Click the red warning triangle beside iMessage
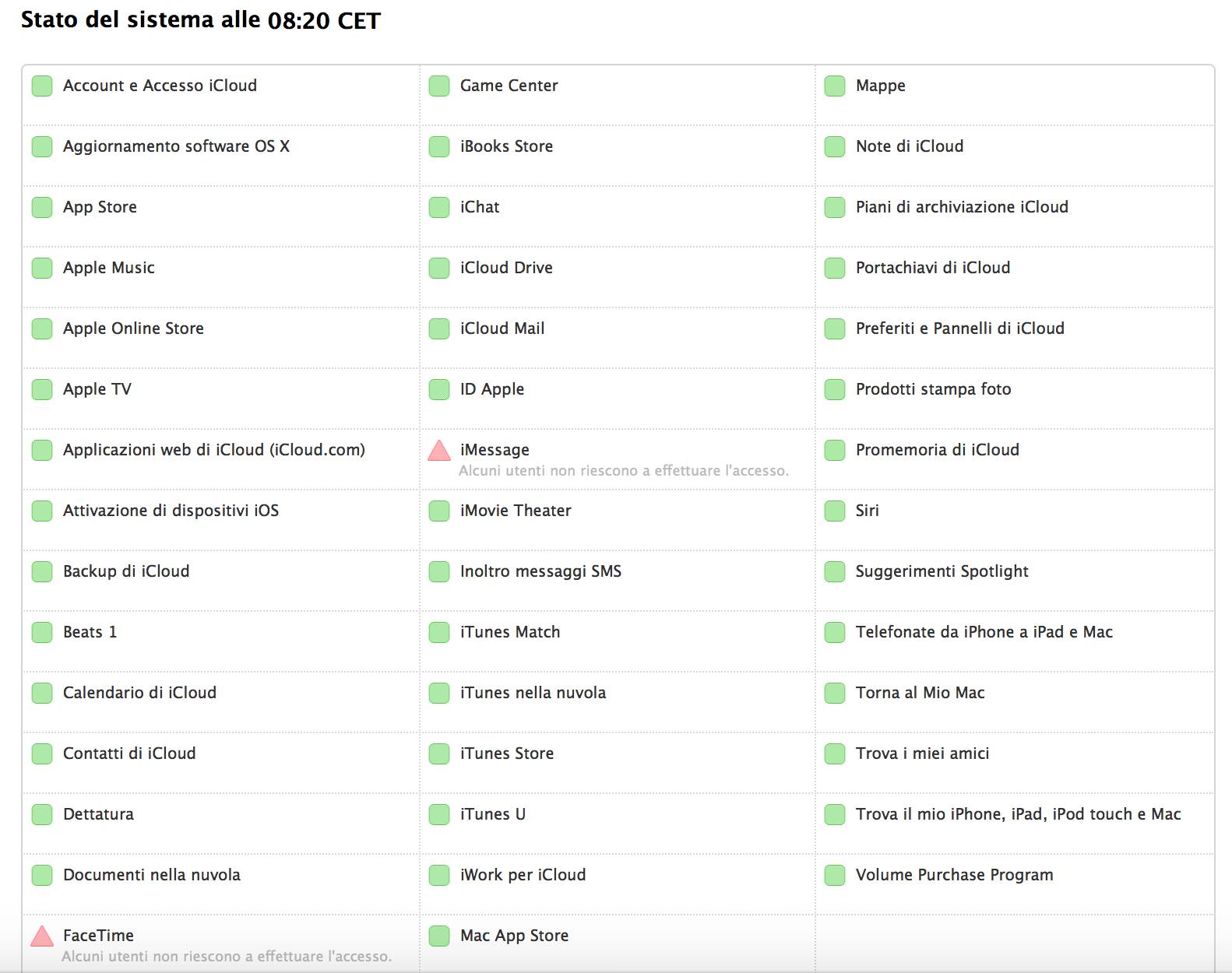This screenshot has height=973, width=1232. pyautogui.click(x=439, y=451)
